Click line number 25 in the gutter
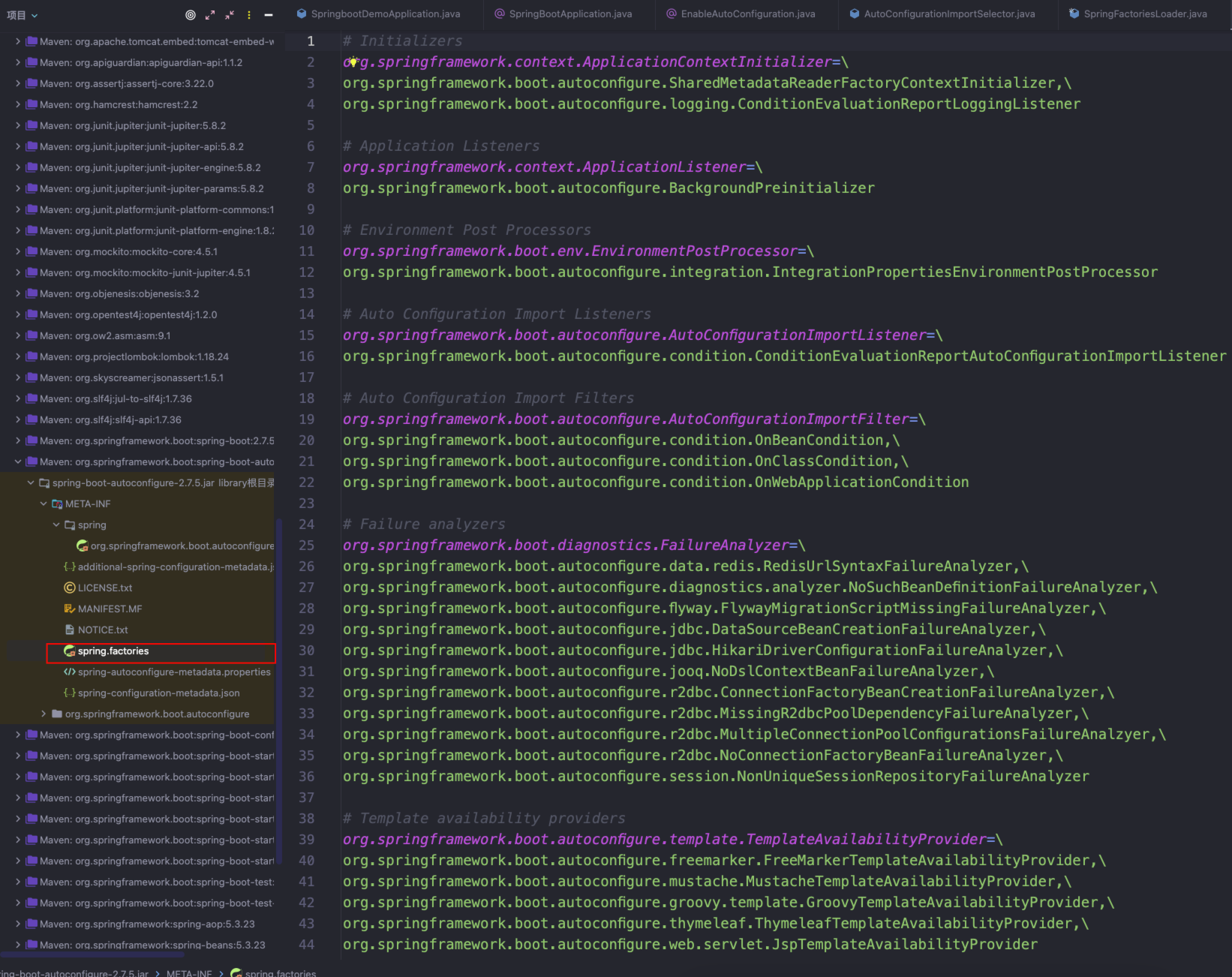 pyautogui.click(x=307, y=546)
